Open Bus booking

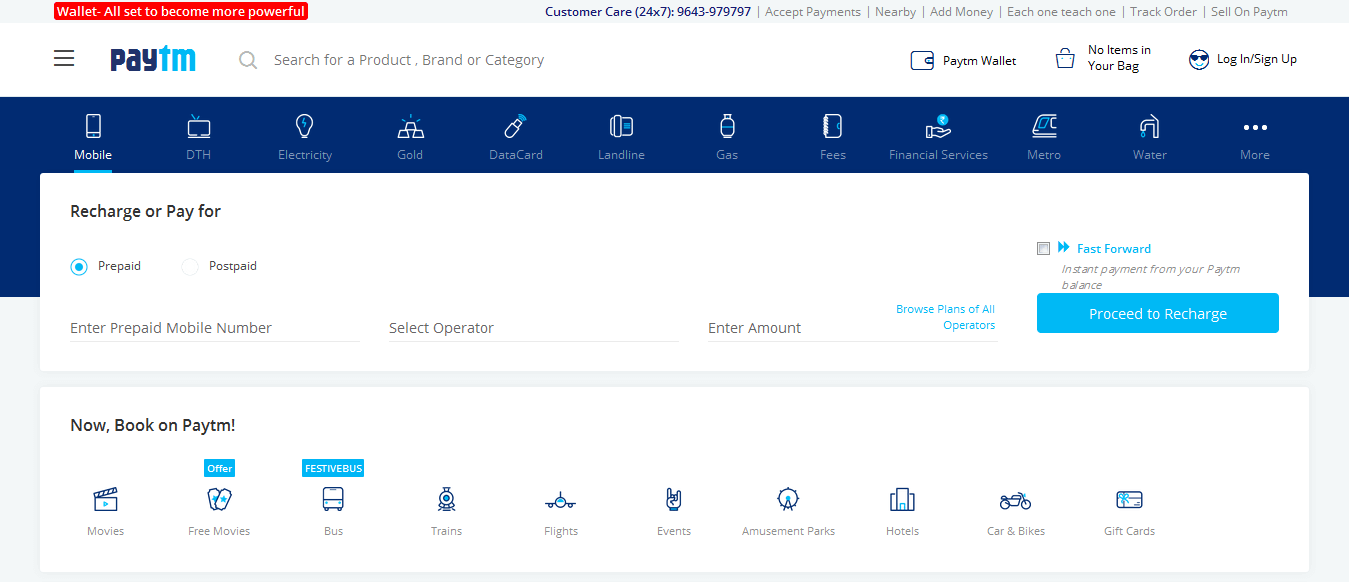click(333, 511)
